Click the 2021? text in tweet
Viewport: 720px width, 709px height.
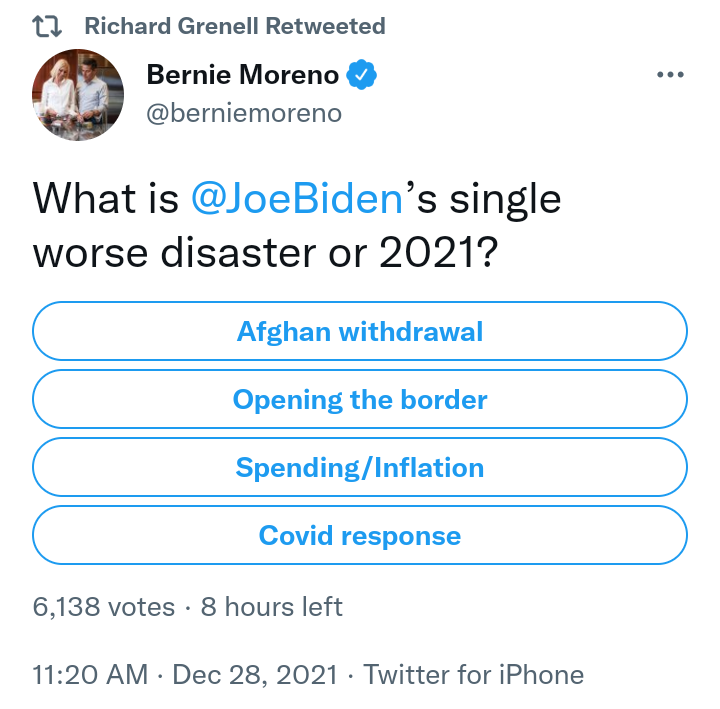coord(439,253)
